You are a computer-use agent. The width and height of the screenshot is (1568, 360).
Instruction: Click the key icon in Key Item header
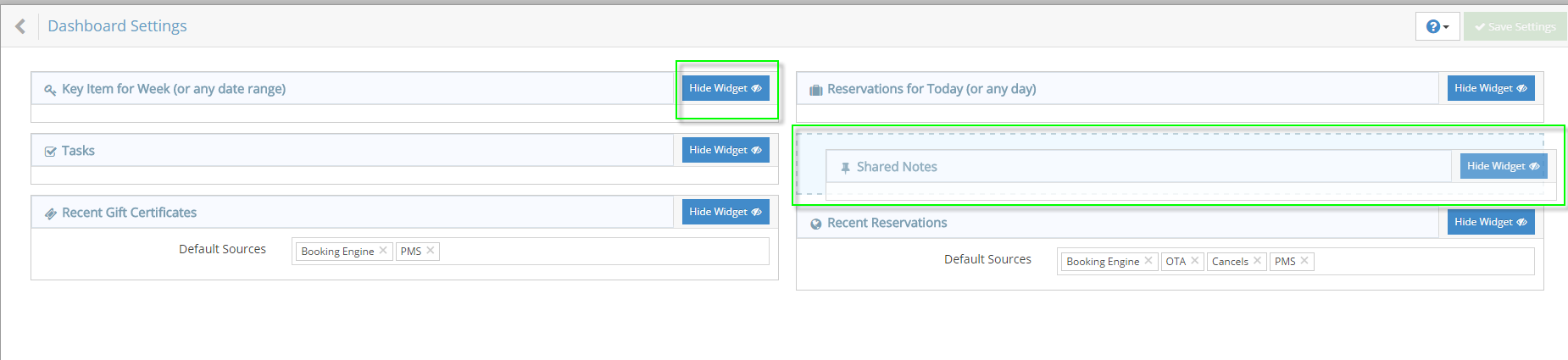point(50,90)
